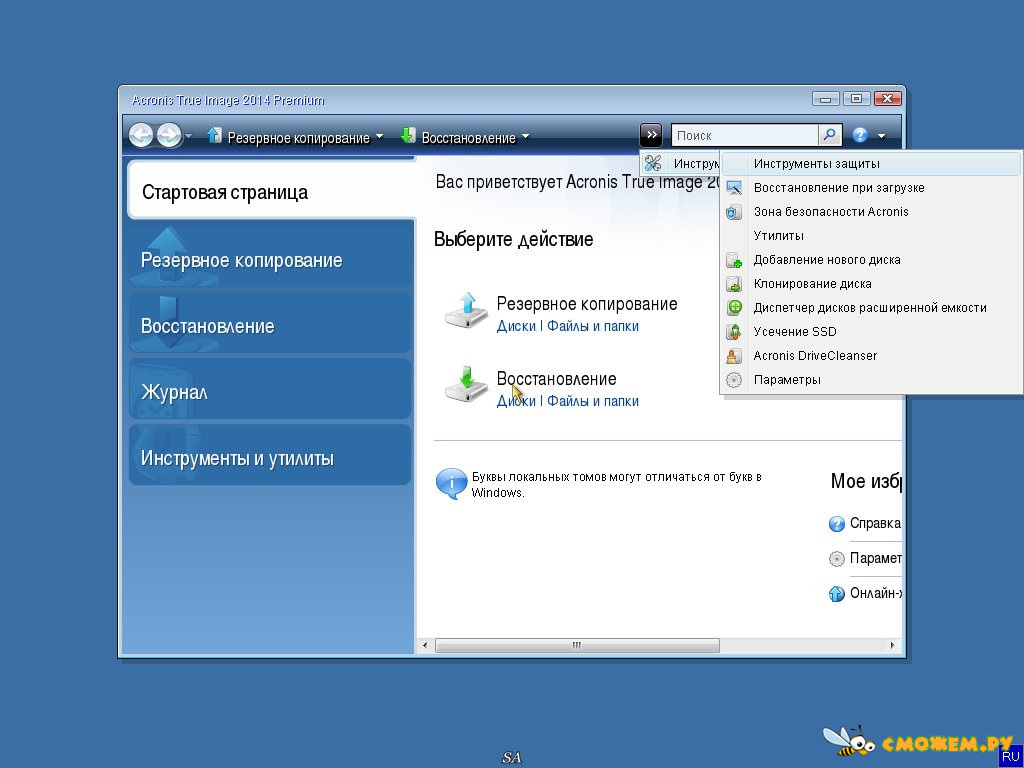Click Параметры gear icon in menu
Image resolution: width=1024 pixels, height=768 pixels.
(x=734, y=380)
